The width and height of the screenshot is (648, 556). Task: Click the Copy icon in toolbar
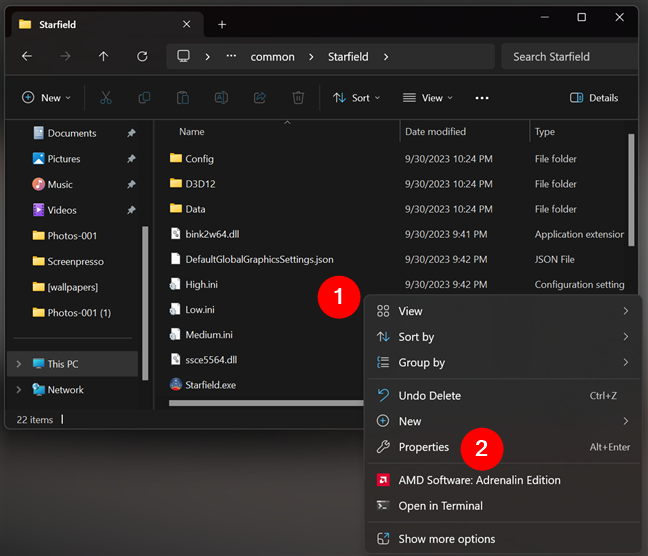145,98
